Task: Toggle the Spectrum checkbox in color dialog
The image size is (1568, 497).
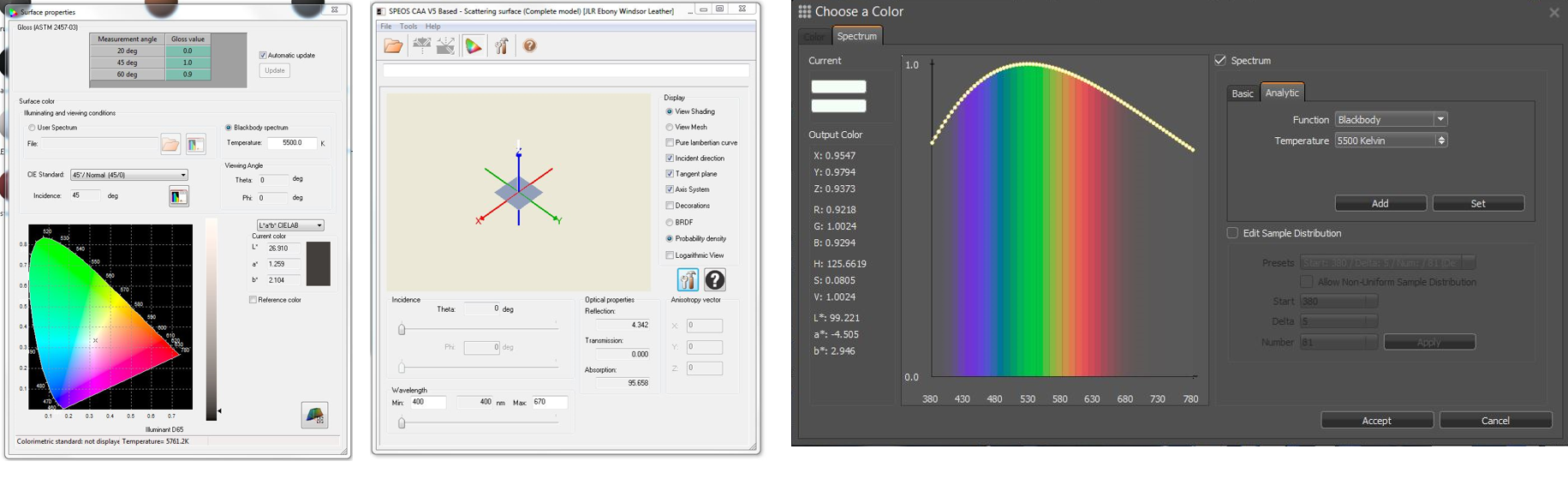Action: tap(1220, 60)
